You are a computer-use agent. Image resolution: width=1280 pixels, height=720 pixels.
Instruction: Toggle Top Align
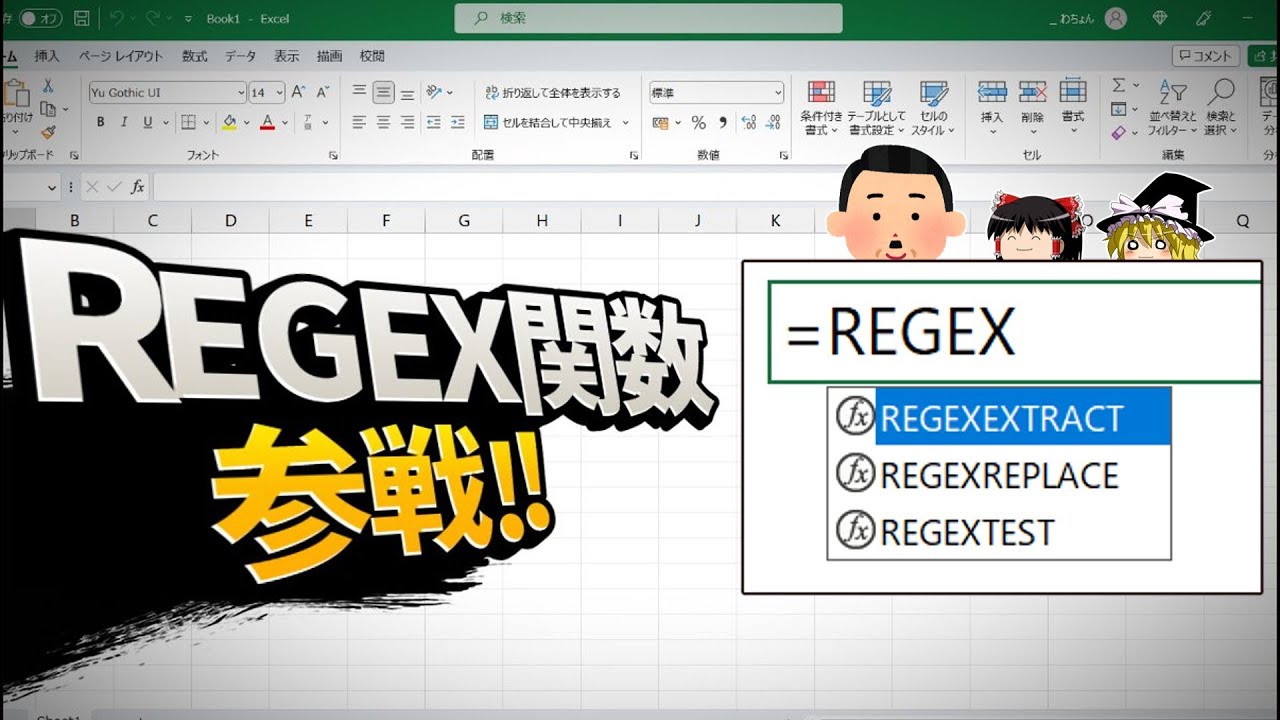(x=359, y=92)
